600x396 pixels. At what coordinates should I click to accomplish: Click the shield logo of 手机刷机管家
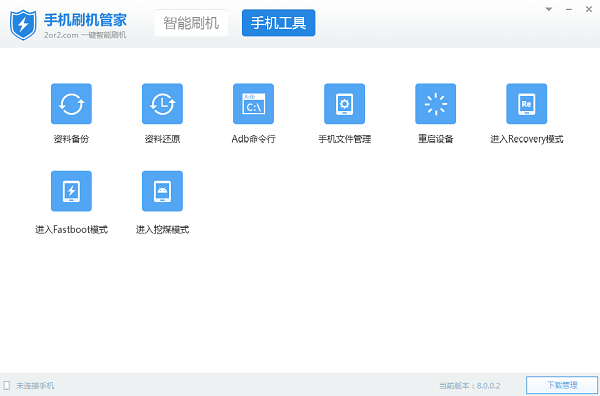point(23,25)
